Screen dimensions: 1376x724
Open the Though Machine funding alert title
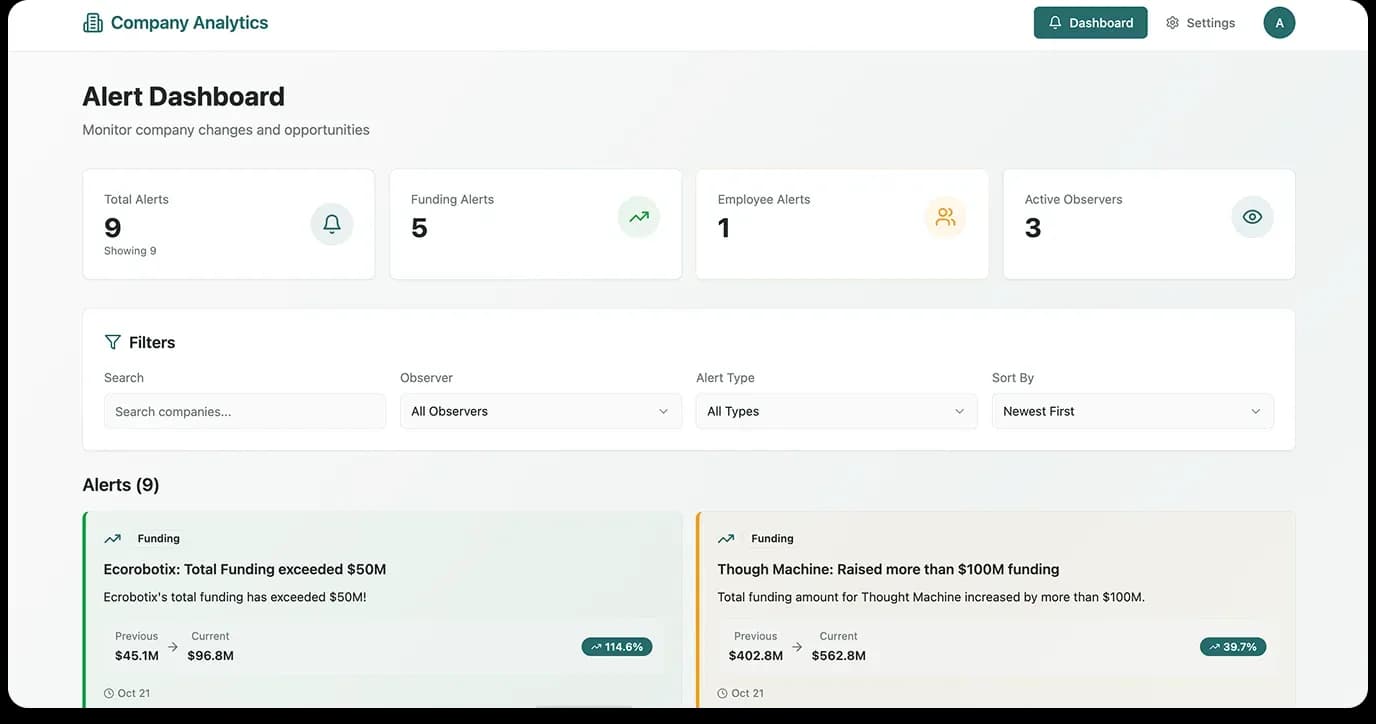click(888, 569)
